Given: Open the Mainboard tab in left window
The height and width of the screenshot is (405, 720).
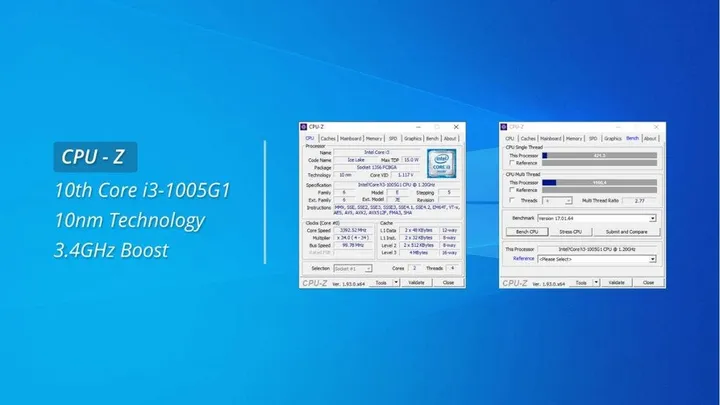Looking at the screenshot, I should coord(350,138).
